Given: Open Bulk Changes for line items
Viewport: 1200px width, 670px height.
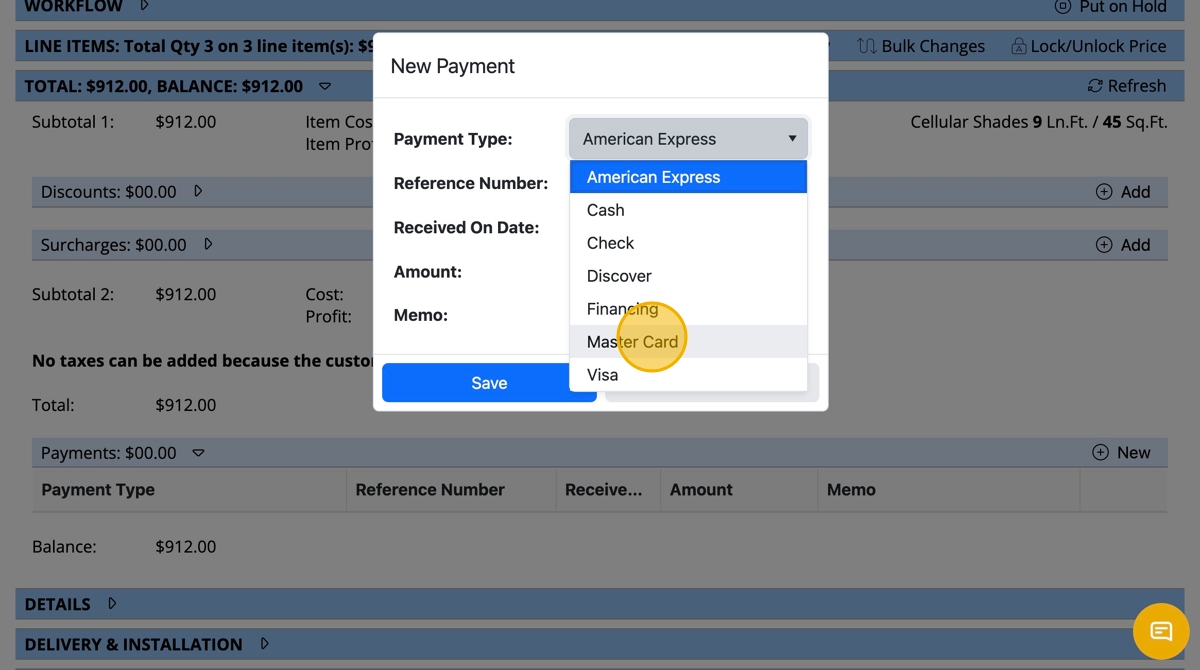Looking at the screenshot, I should 921,46.
